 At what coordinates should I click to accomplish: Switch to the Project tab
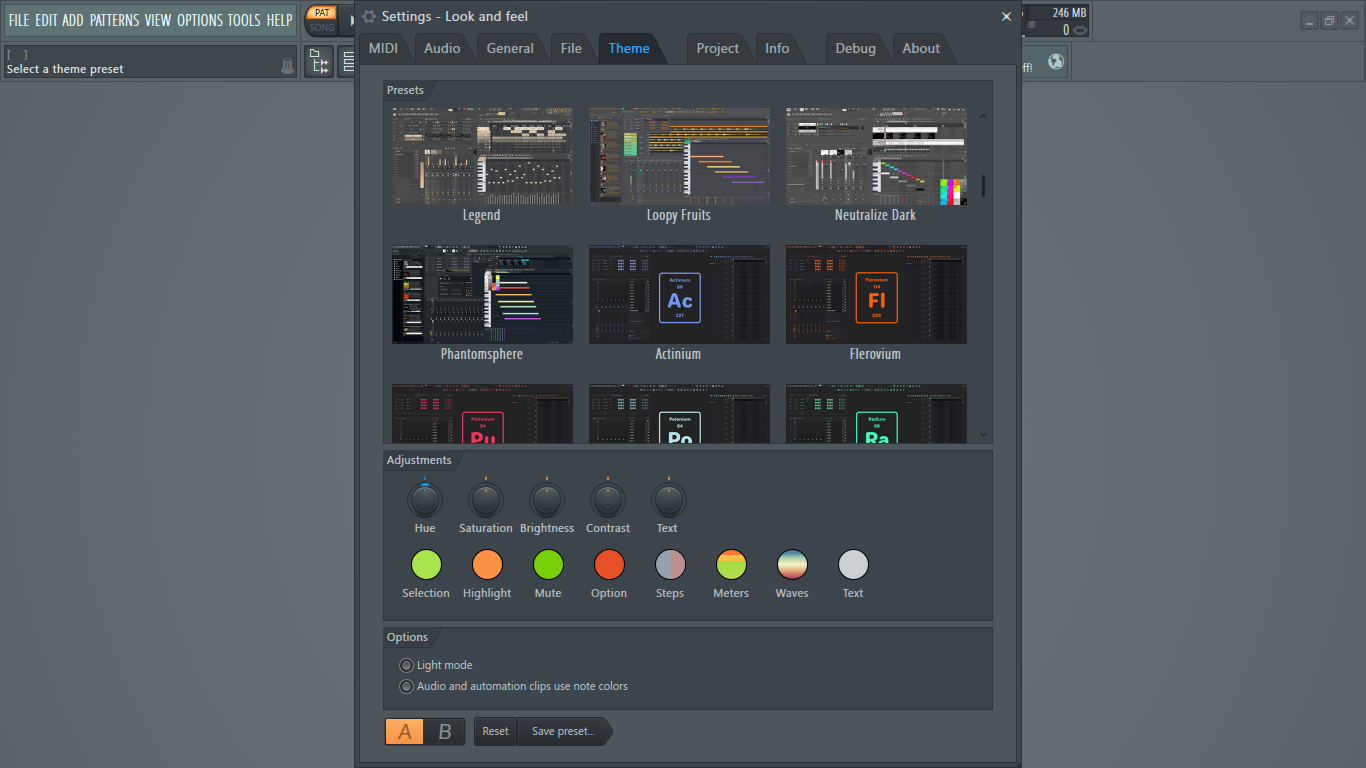(718, 48)
